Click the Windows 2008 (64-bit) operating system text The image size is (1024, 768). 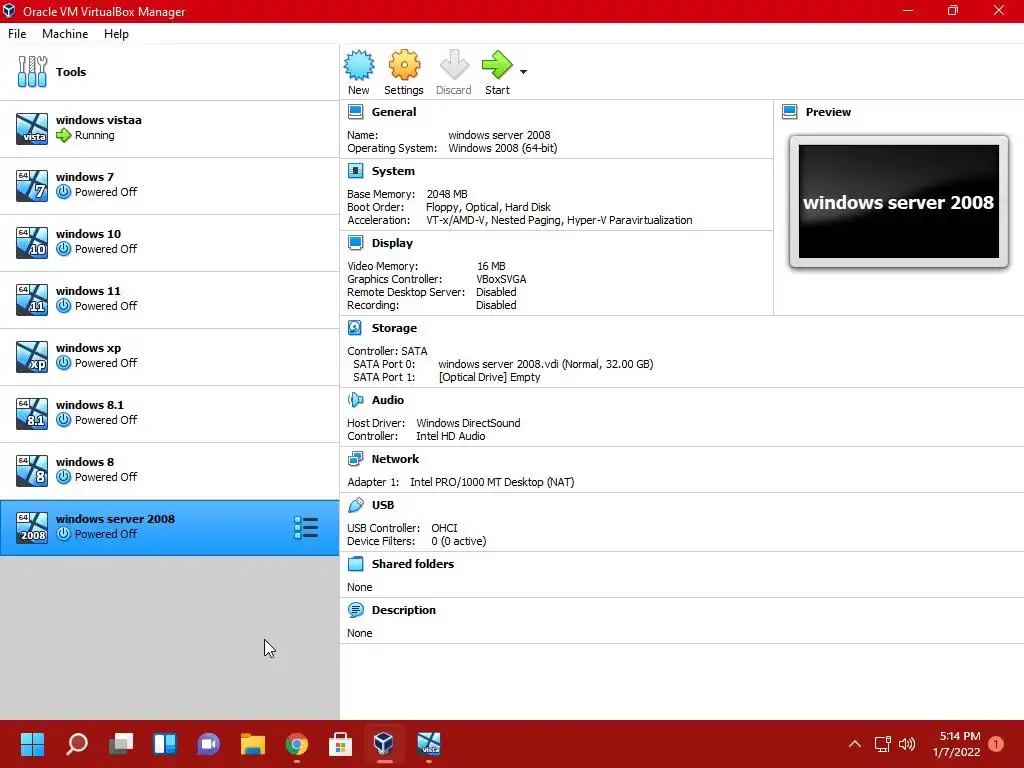[x=502, y=148]
